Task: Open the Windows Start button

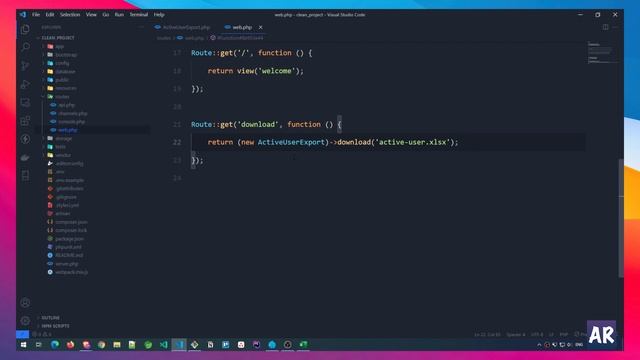Action: pos(23,345)
